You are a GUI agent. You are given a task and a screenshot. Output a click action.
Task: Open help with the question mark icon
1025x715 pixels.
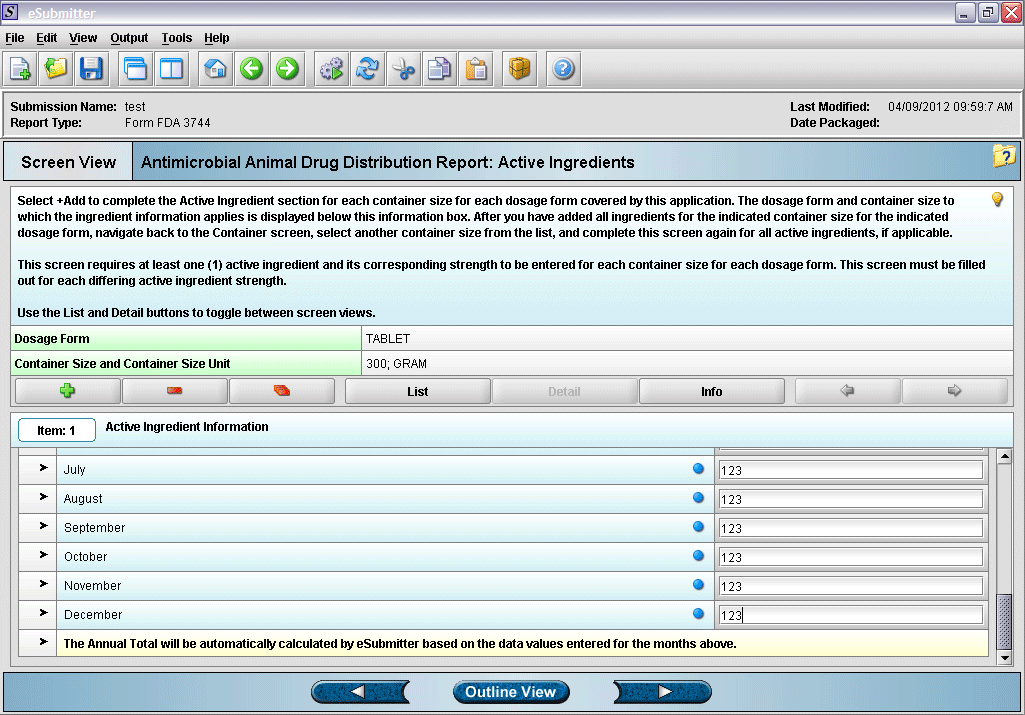[563, 69]
